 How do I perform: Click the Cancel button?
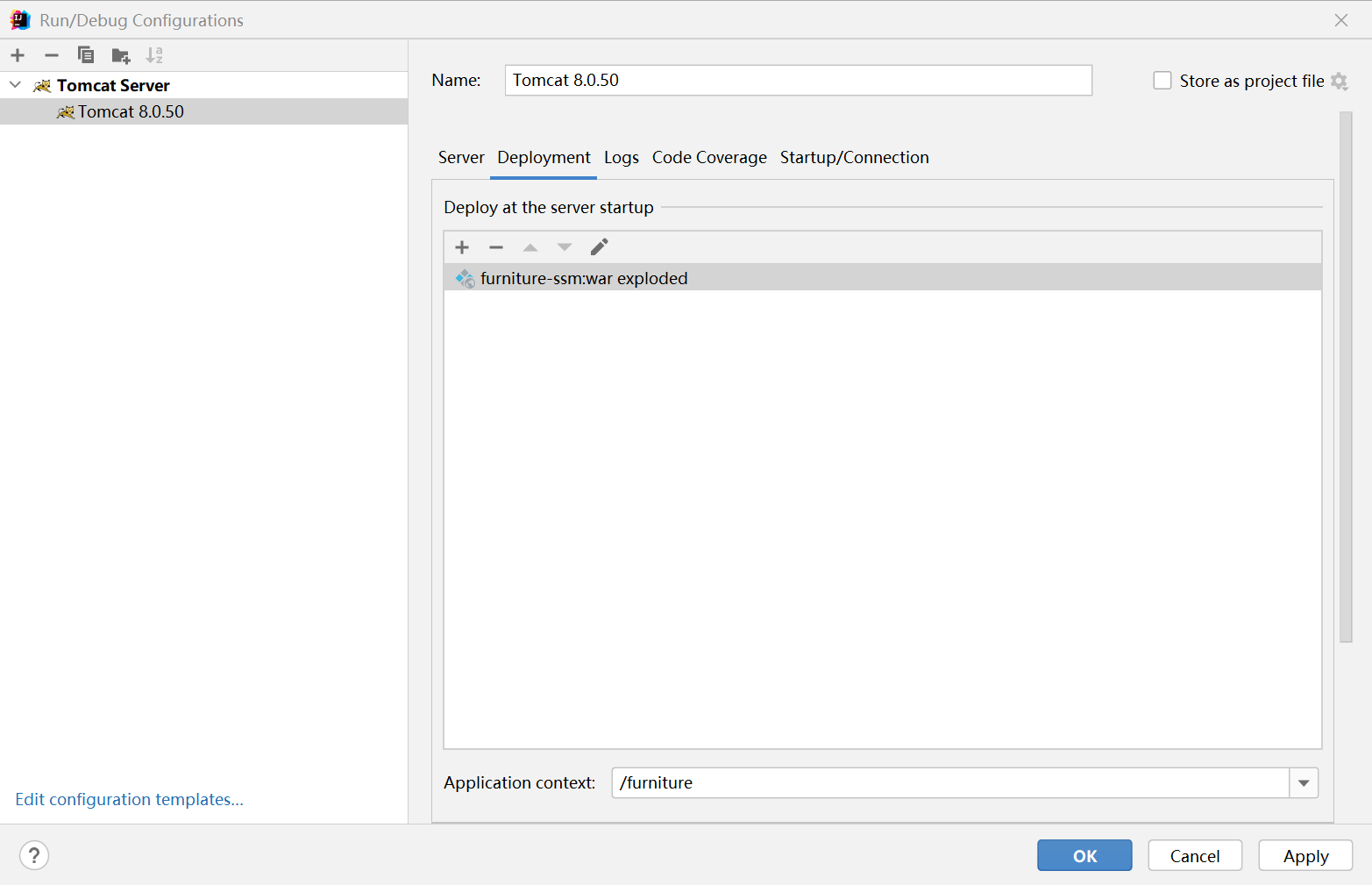click(1195, 856)
